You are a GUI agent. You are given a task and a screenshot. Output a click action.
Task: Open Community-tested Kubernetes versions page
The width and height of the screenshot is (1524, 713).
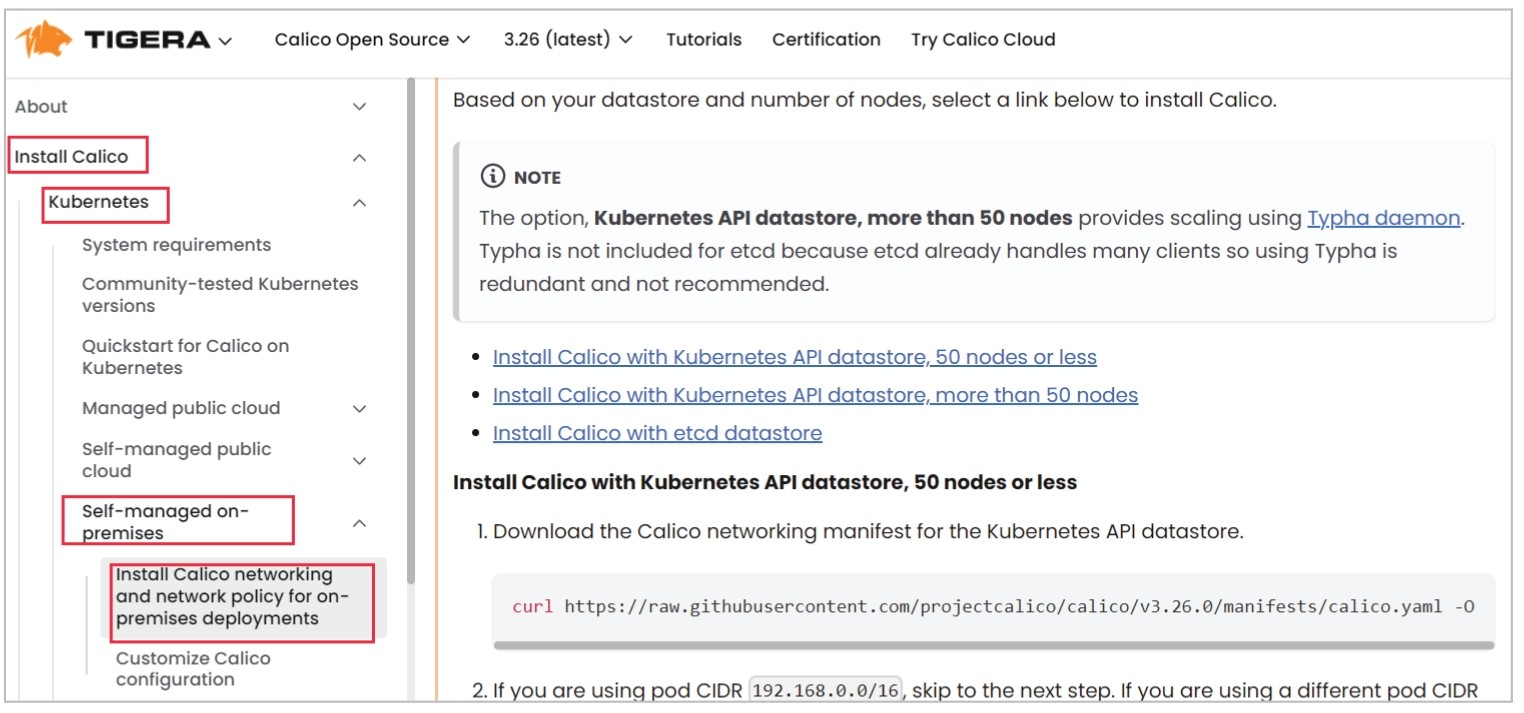point(220,295)
